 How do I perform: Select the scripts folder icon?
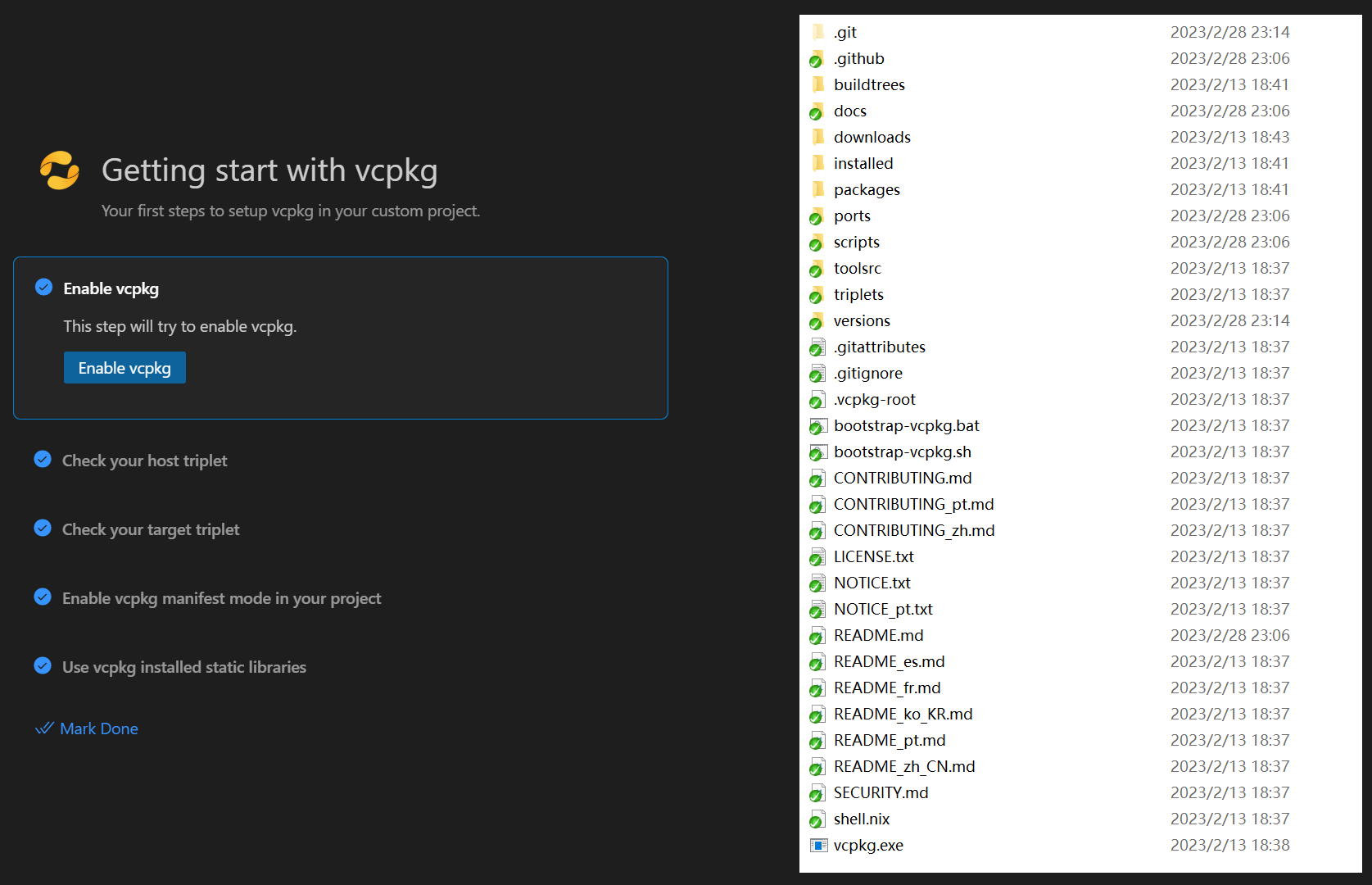tap(817, 242)
